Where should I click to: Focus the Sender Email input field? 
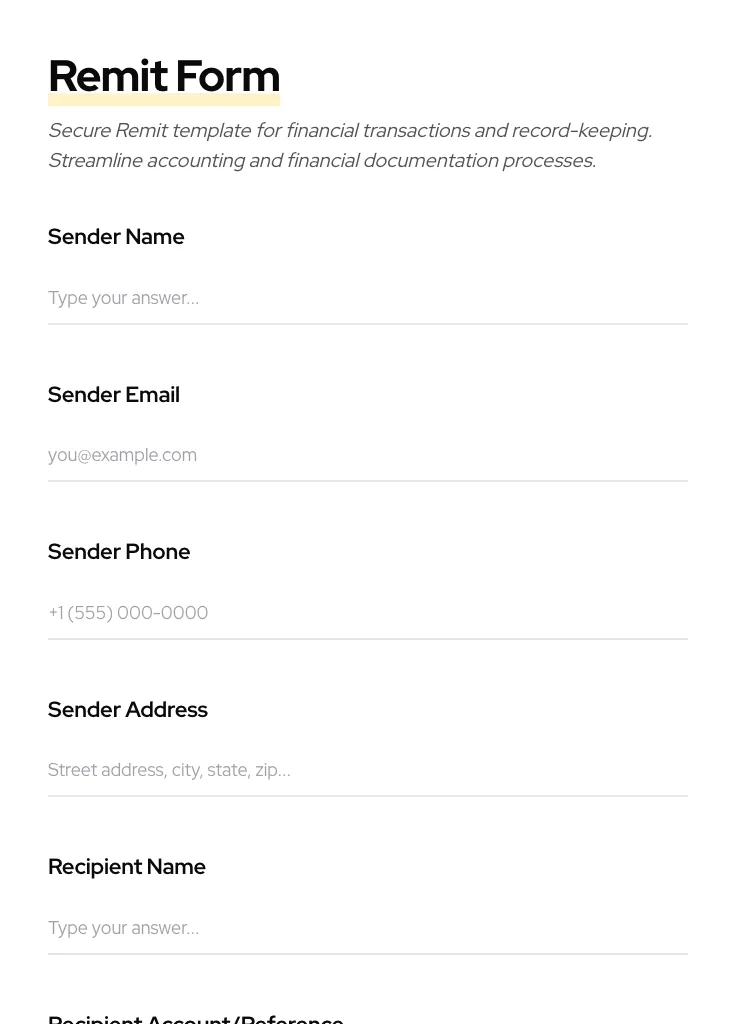pyautogui.click(x=367, y=455)
